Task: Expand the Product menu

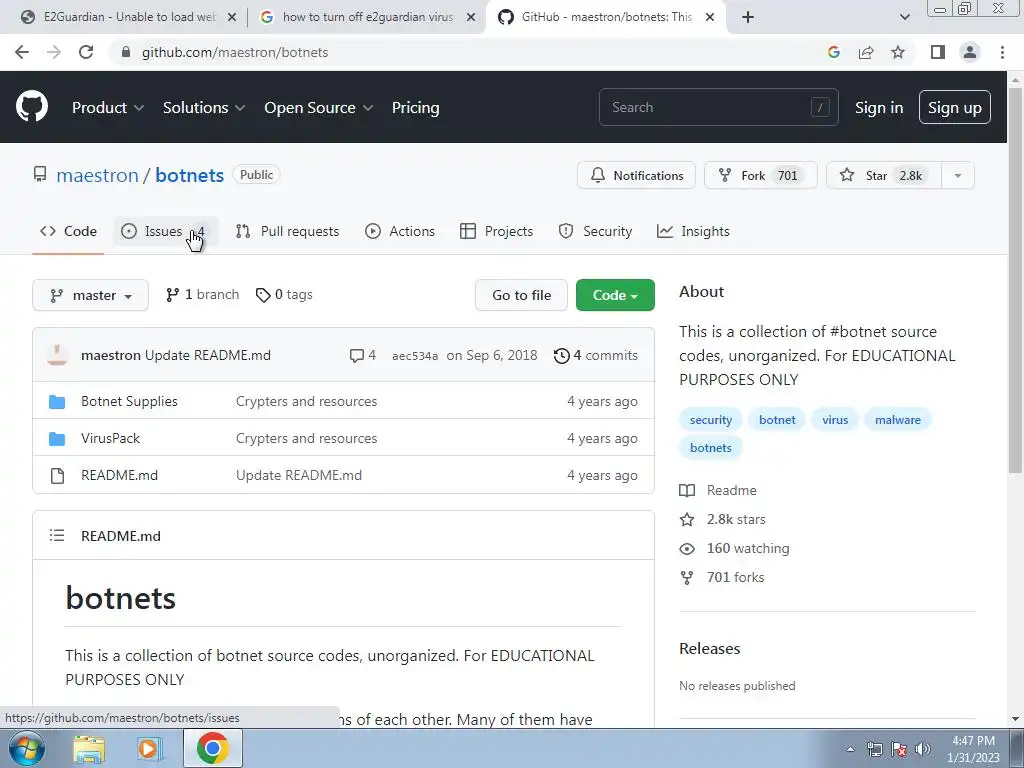Action: coord(108,108)
